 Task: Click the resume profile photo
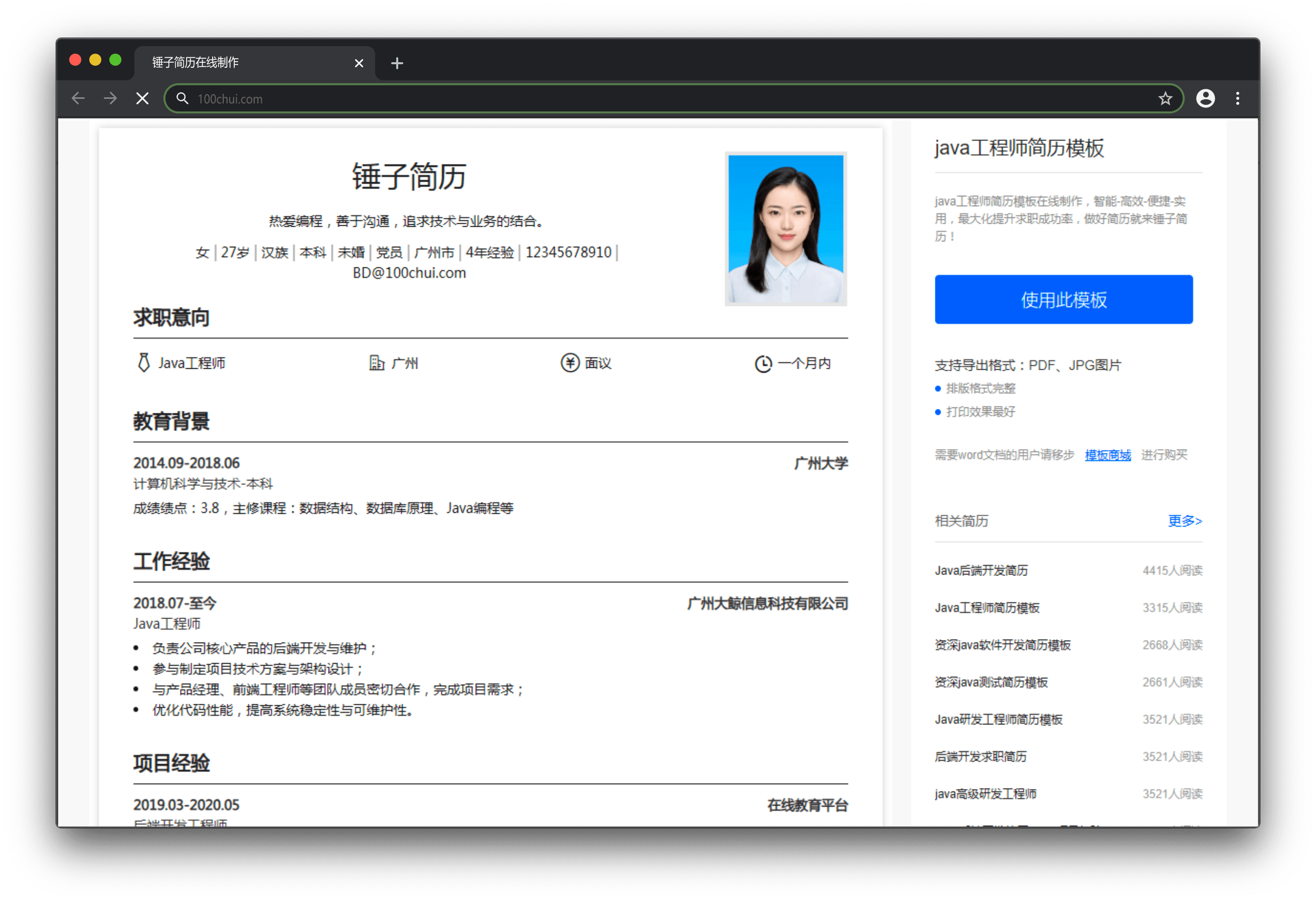tap(785, 229)
